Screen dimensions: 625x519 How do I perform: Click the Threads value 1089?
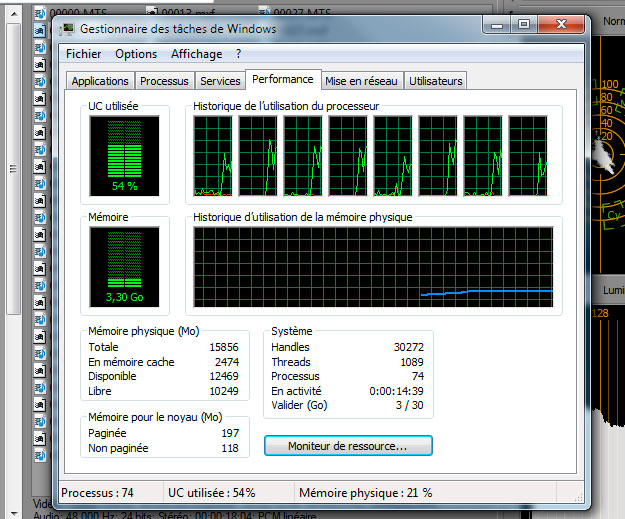(x=412, y=362)
